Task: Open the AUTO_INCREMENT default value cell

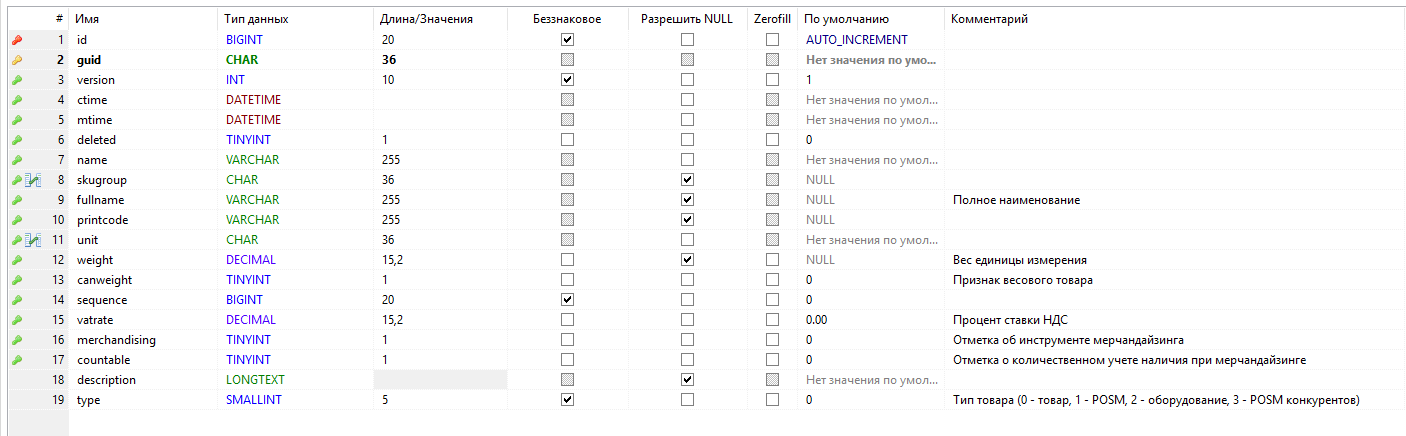Action: pos(856,40)
